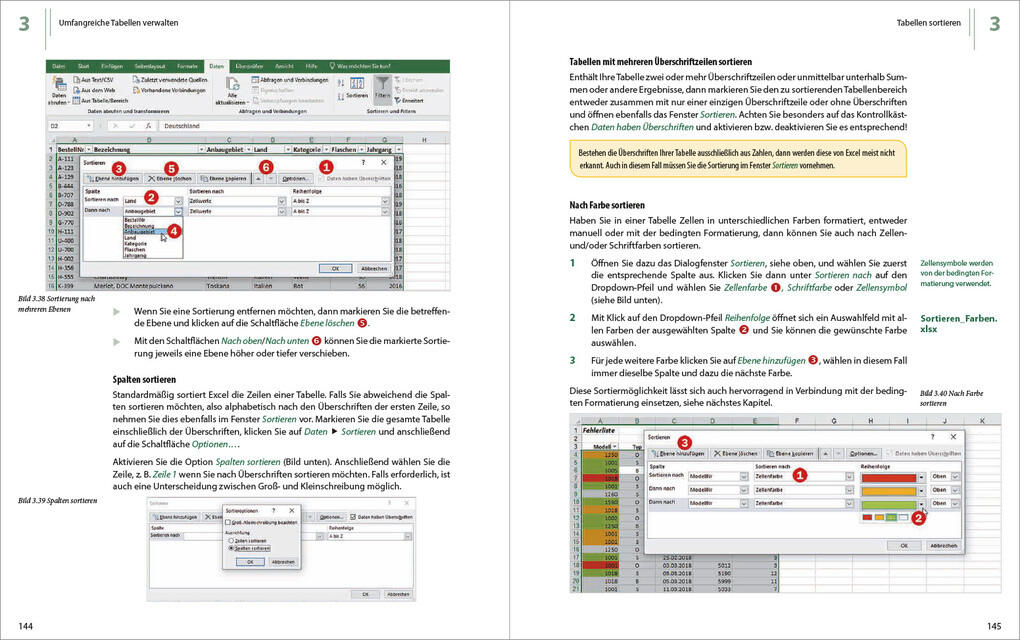1020x640 pixels.
Task: Open the first Zellenfarbe dropdown
Action: click(x=849, y=477)
